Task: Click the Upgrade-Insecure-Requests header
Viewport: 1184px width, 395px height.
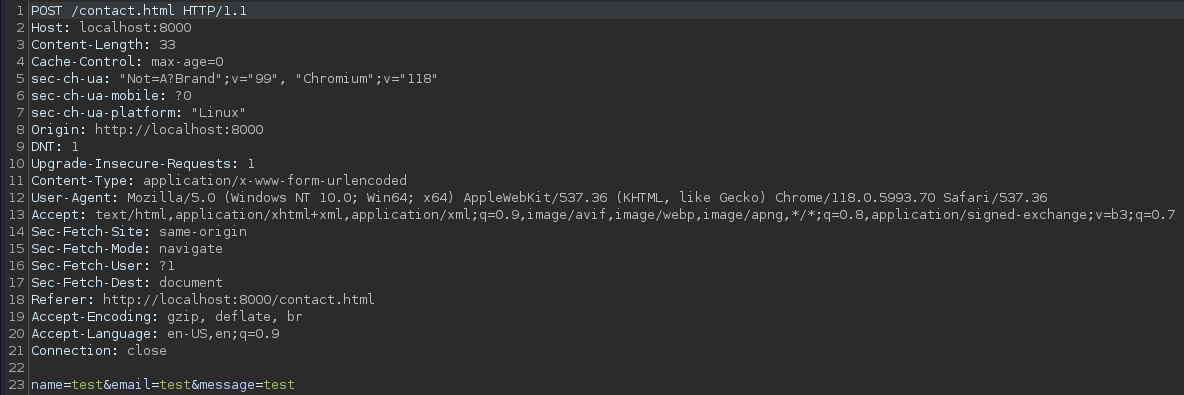Action: coord(143,164)
